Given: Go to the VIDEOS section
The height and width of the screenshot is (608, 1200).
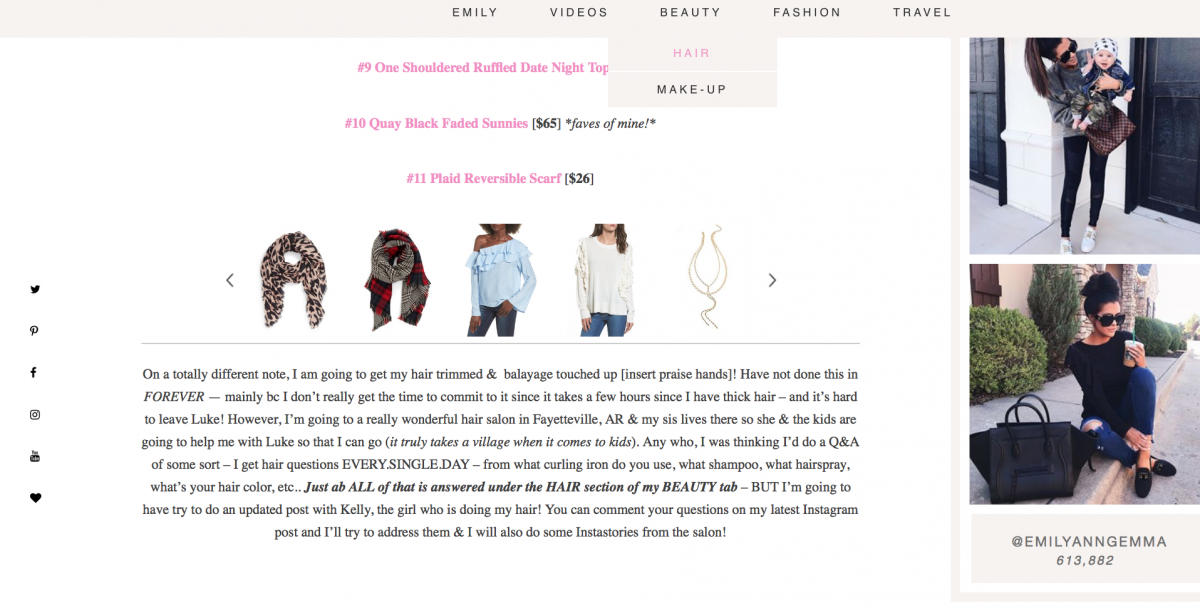Looking at the screenshot, I should tap(579, 13).
